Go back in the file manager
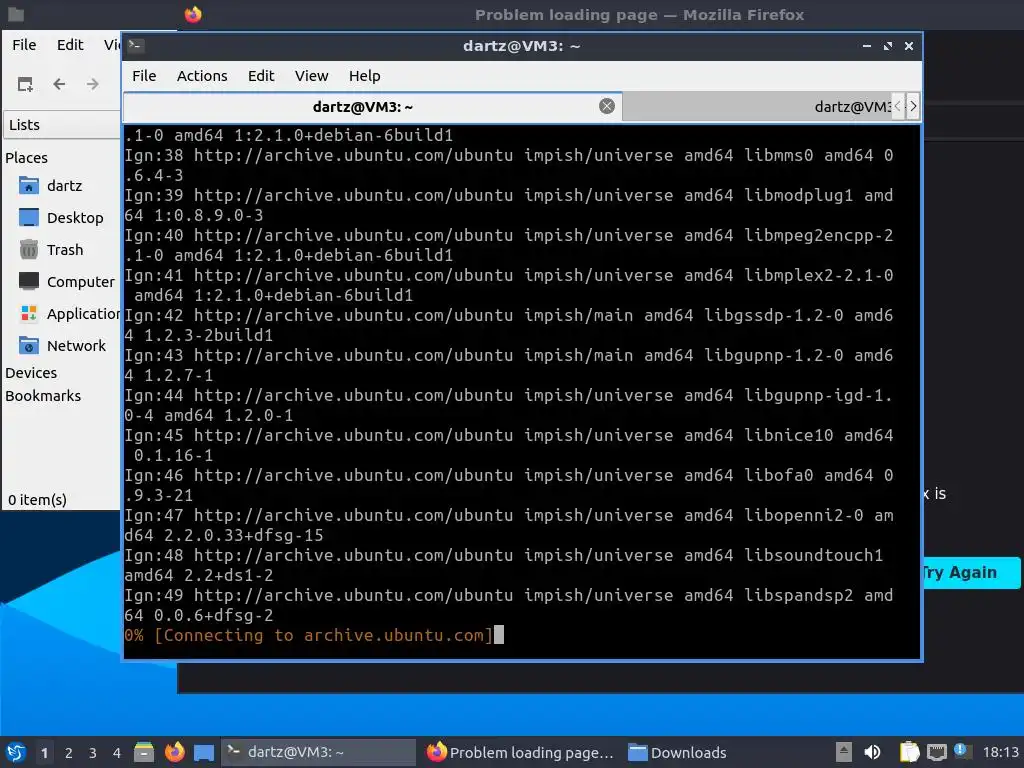1024x768 pixels. [x=59, y=84]
